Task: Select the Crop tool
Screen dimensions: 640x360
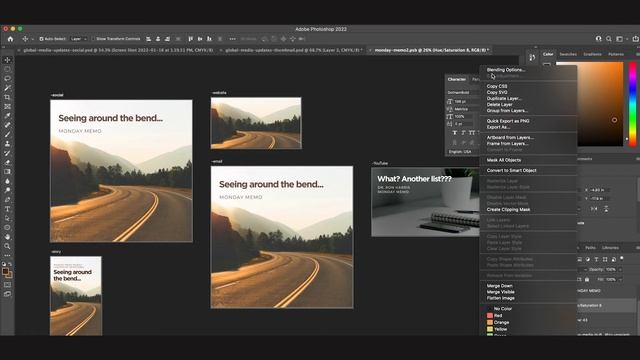Action: pyautogui.click(x=7, y=97)
